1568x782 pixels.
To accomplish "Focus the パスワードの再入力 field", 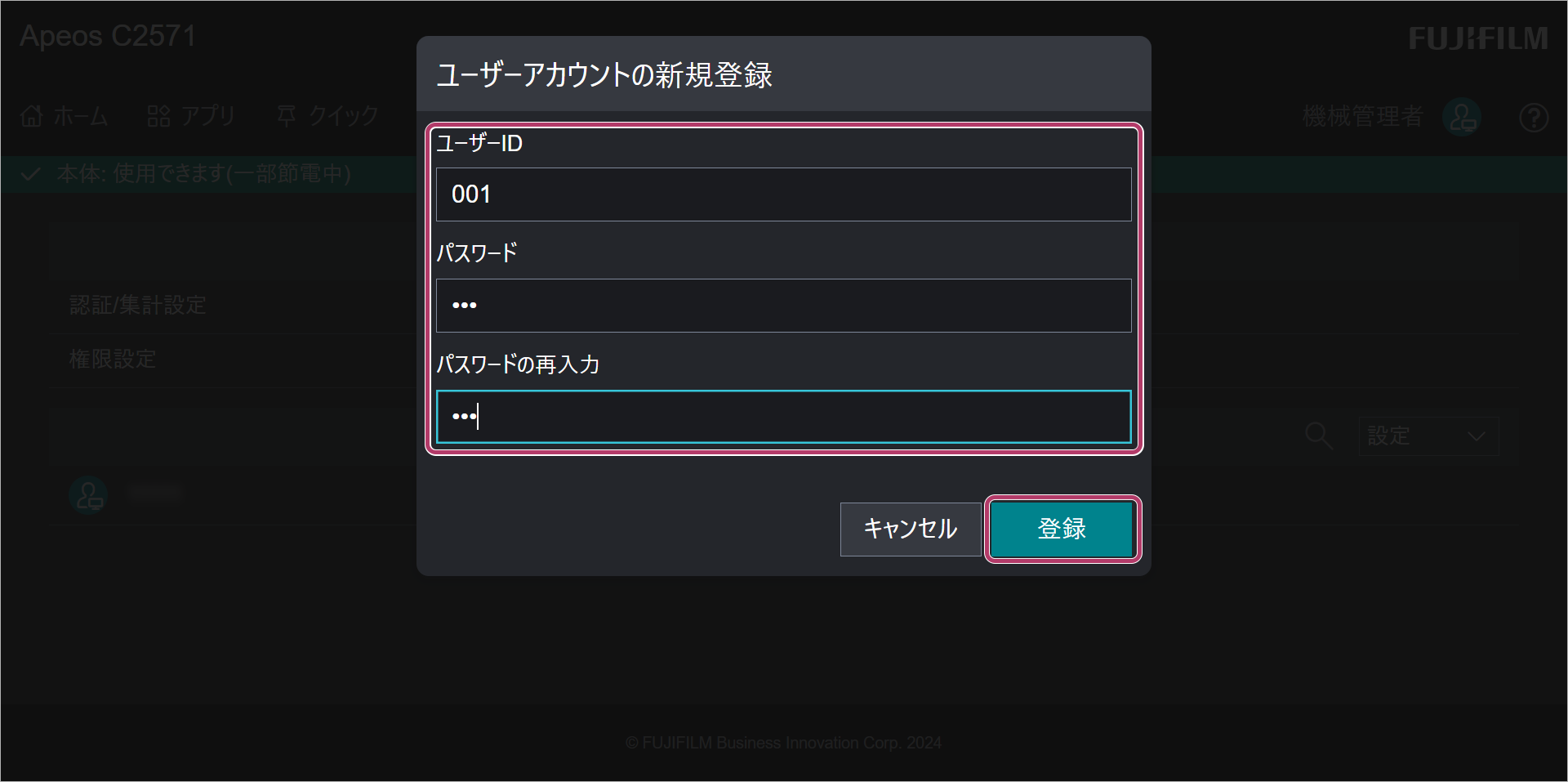I will tap(784, 417).
